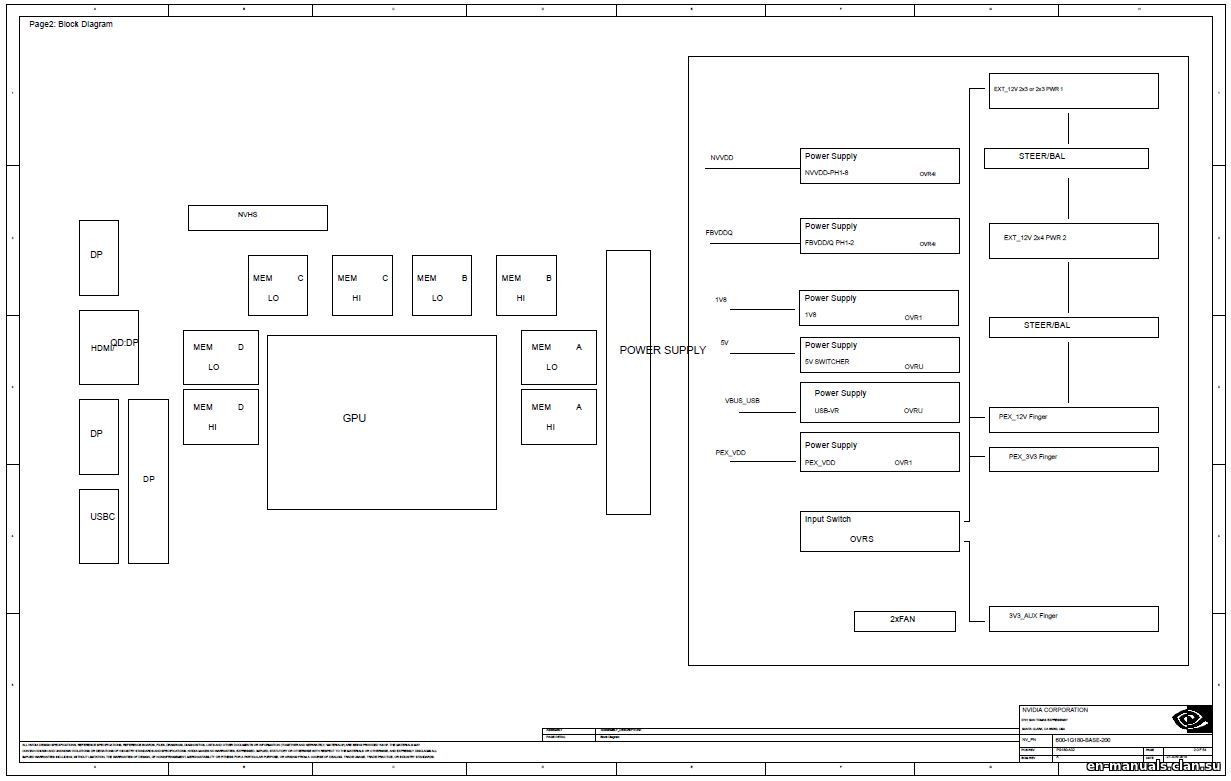Expand the MEM D HI block
Screen dimensions: 1231x781
coord(219,417)
